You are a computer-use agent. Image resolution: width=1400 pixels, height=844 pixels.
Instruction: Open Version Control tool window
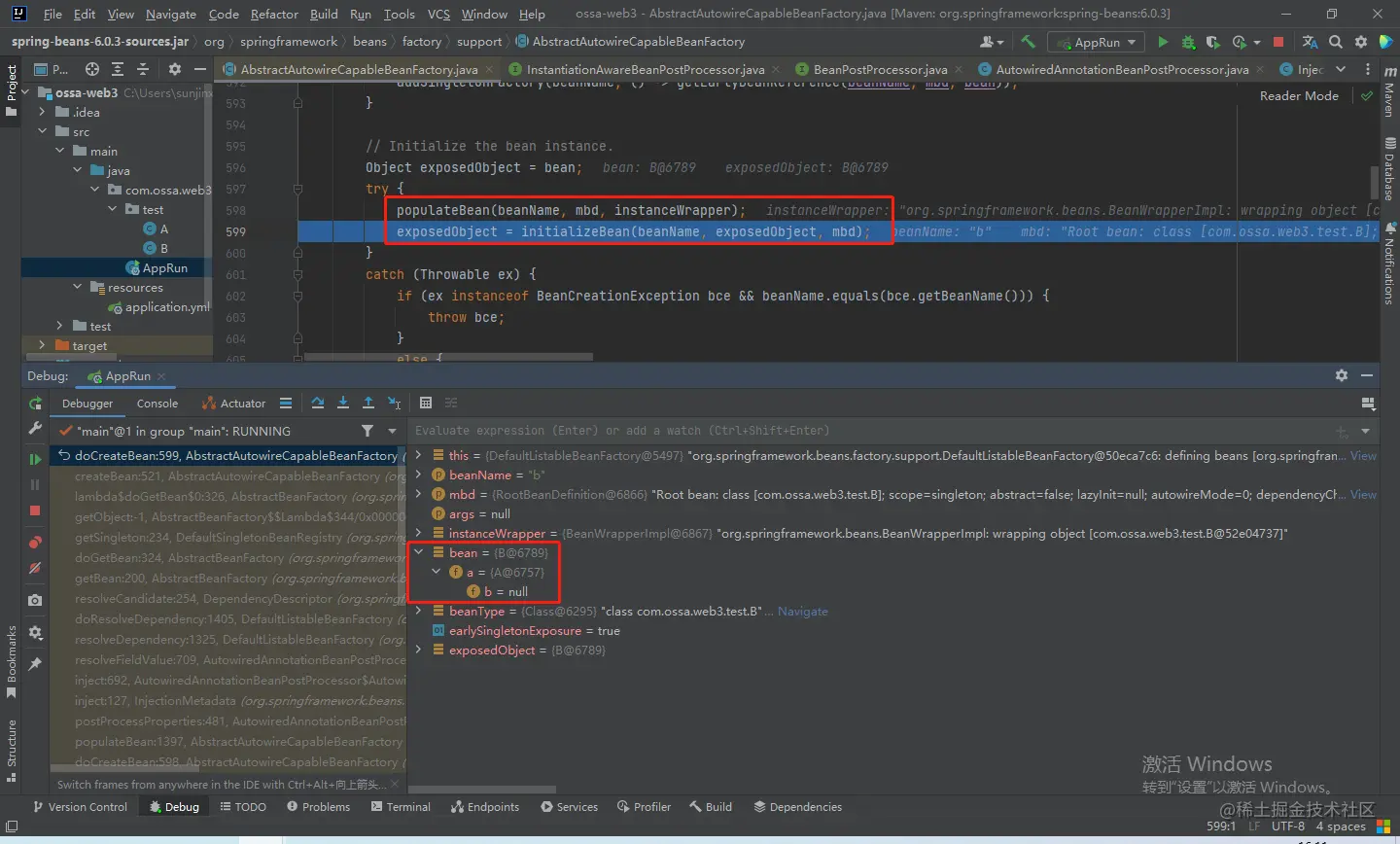80,807
